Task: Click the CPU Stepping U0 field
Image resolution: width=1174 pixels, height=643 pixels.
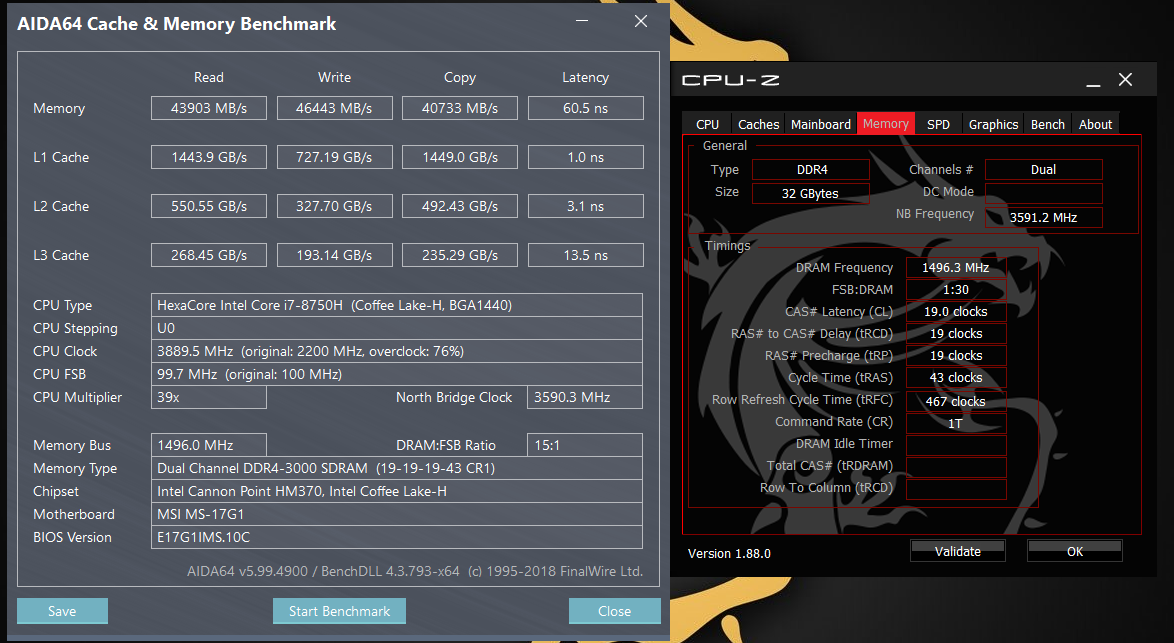Action: click(397, 328)
